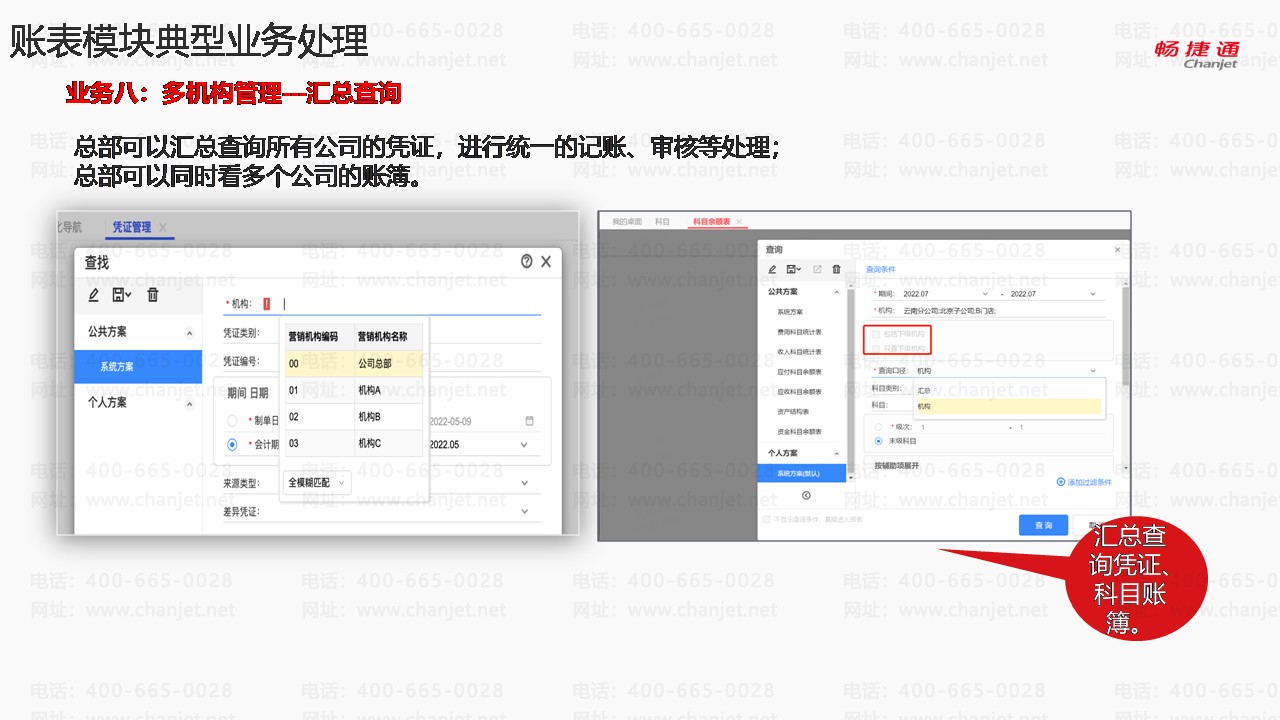The image size is (1280, 720).
Task: Pick the 03 机构C row
Action: [354, 443]
